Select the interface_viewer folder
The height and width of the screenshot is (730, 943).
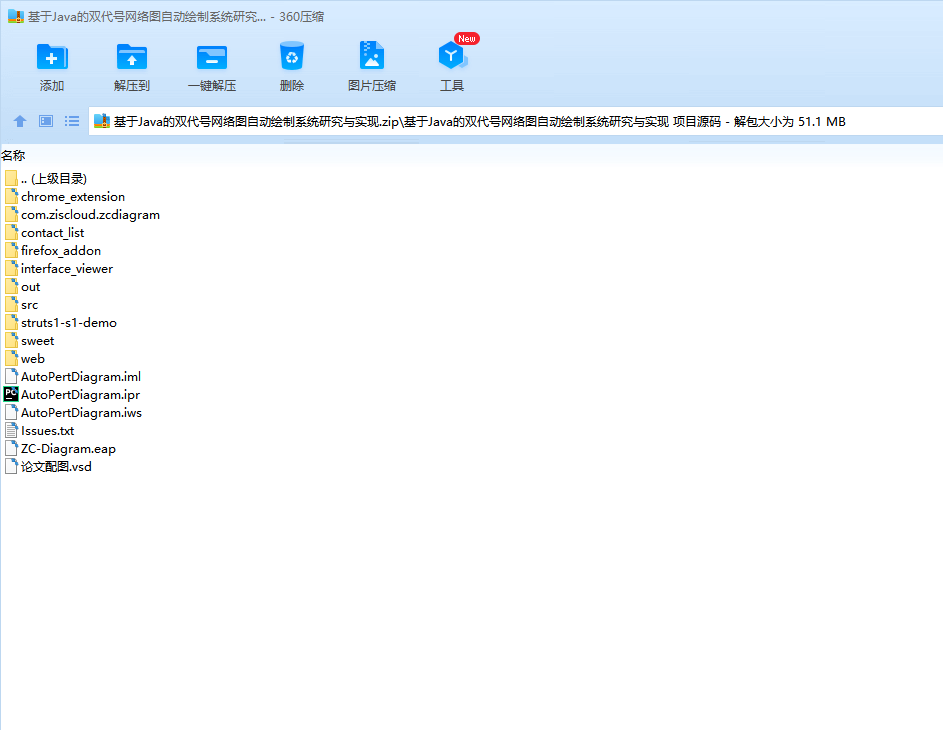coord(58,269)
